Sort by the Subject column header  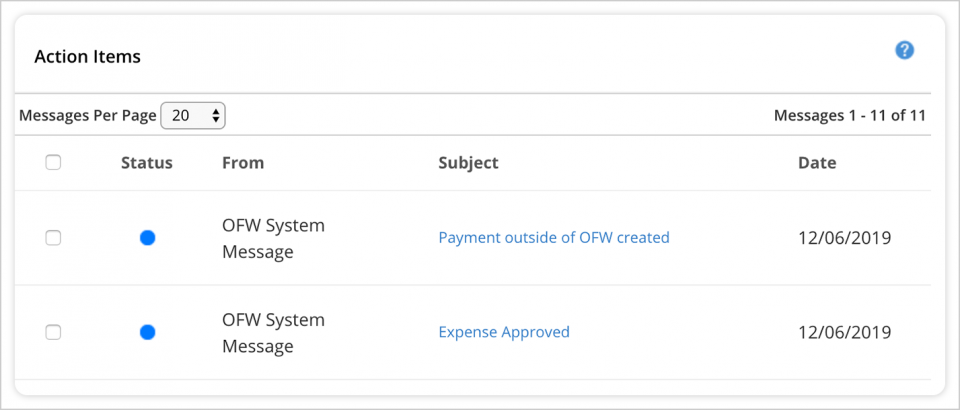[x=468, y=163]
